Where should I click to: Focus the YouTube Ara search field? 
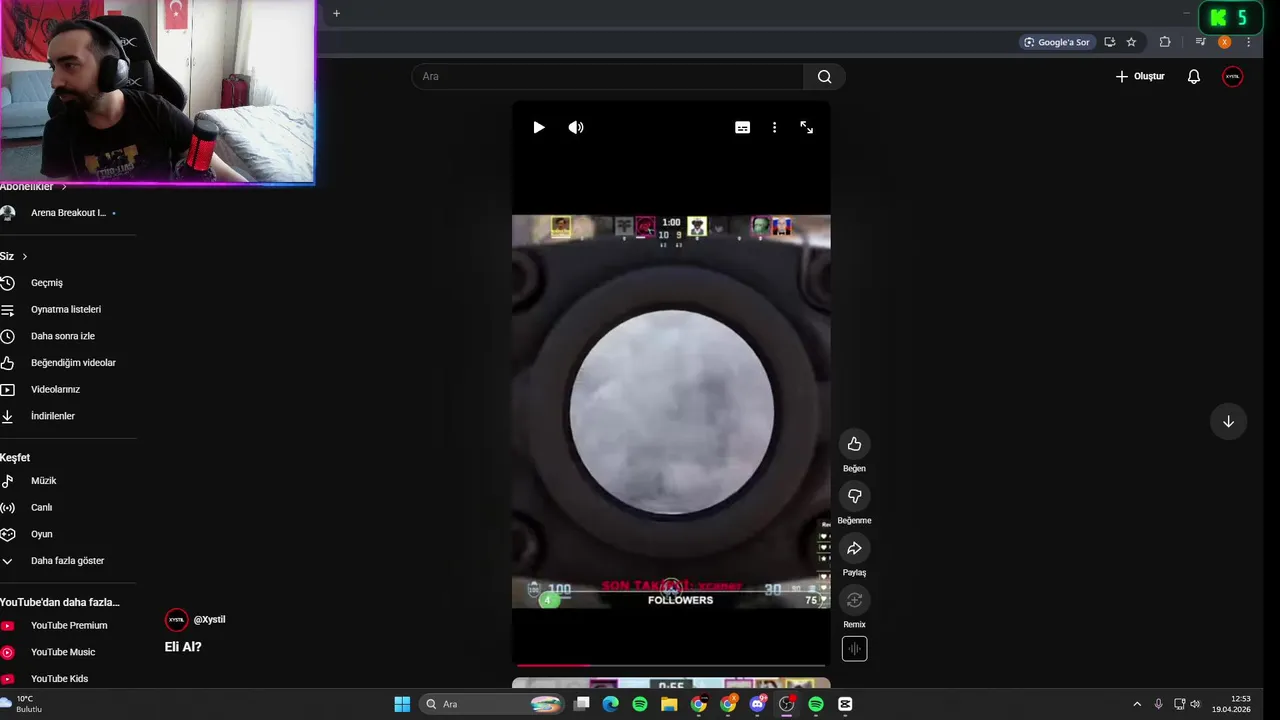(x=608, y=76)
